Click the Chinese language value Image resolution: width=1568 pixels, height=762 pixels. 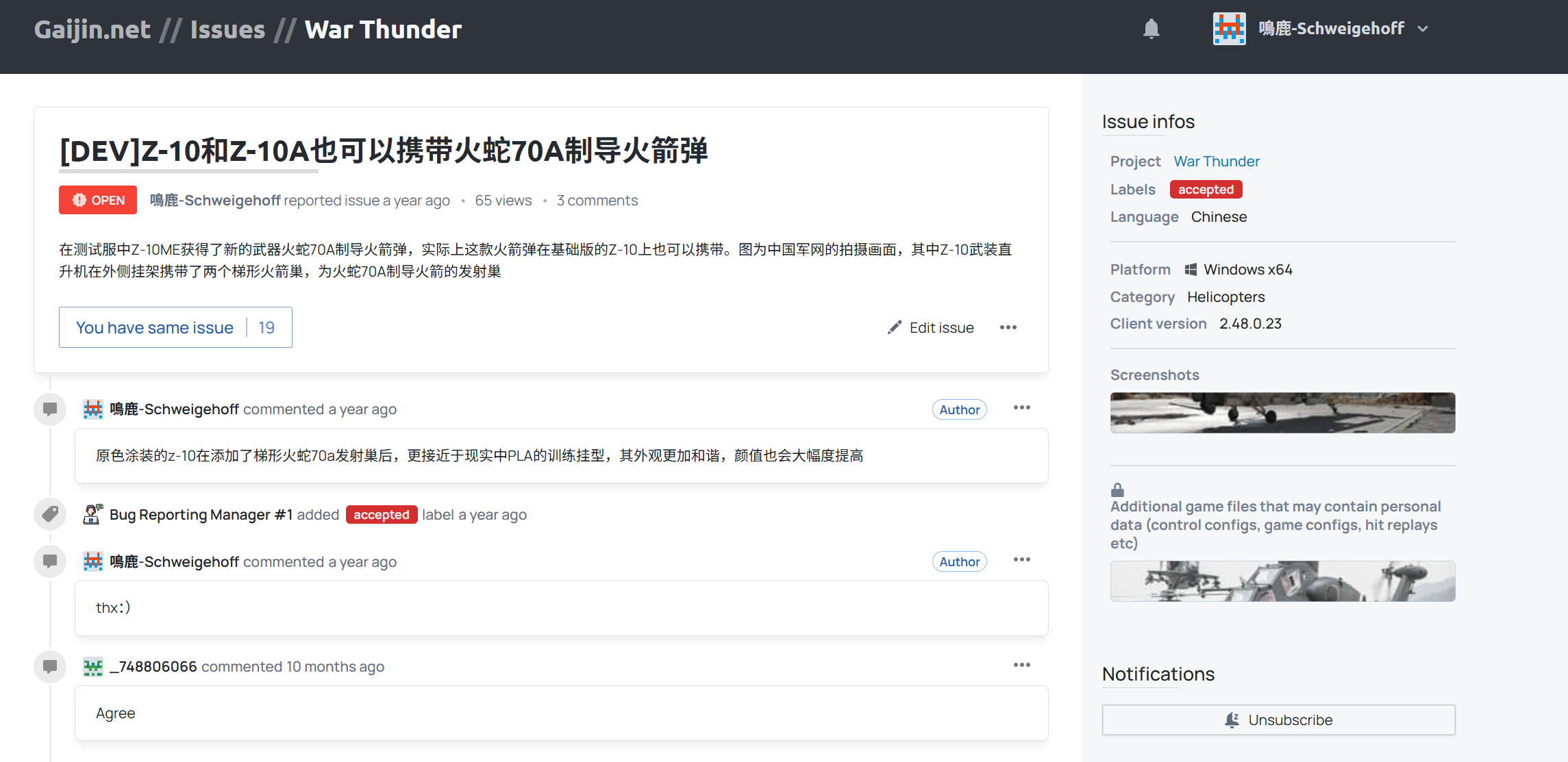pos(1219,217)
